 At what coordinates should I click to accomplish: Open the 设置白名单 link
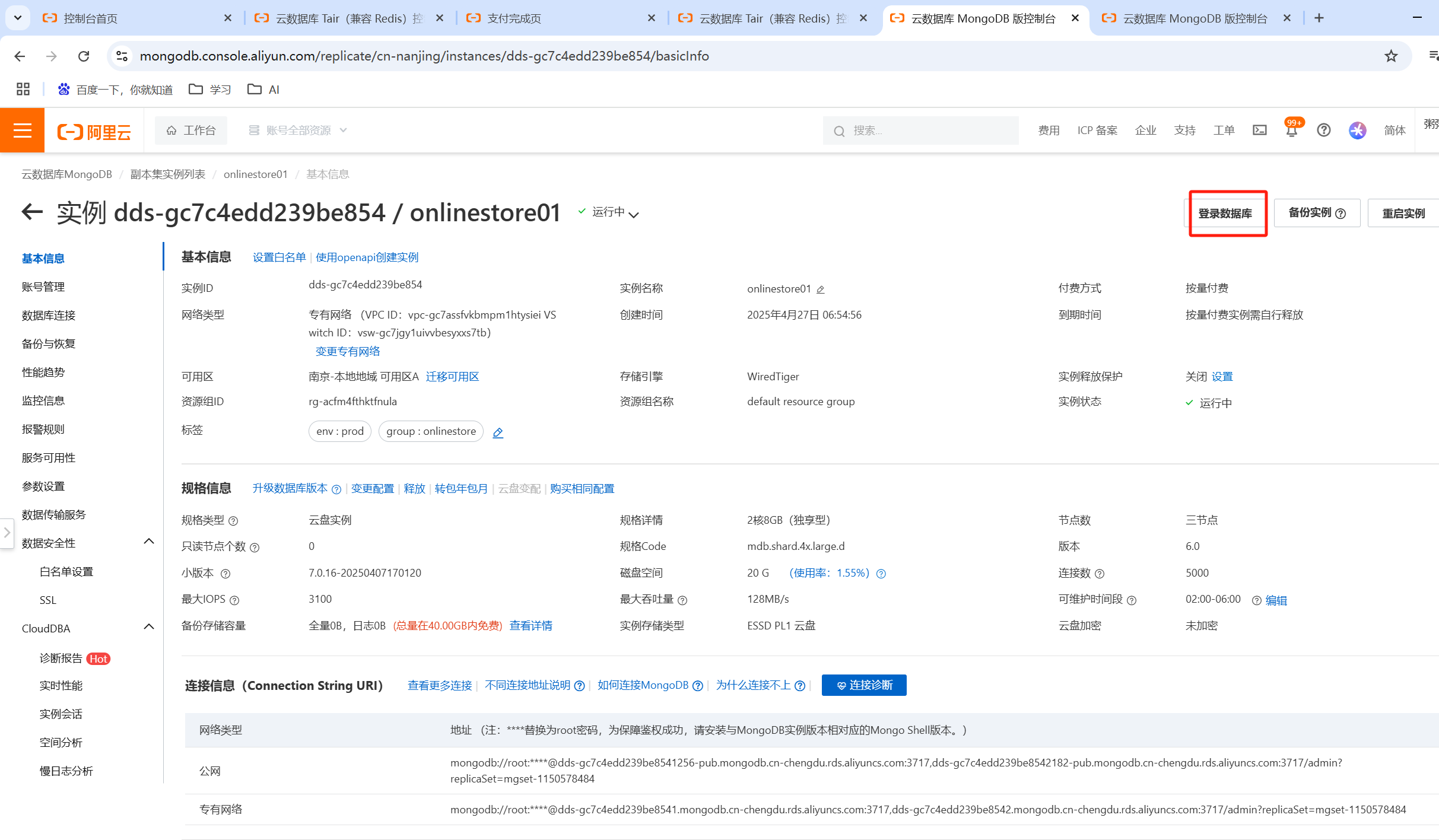coord(279,257)
